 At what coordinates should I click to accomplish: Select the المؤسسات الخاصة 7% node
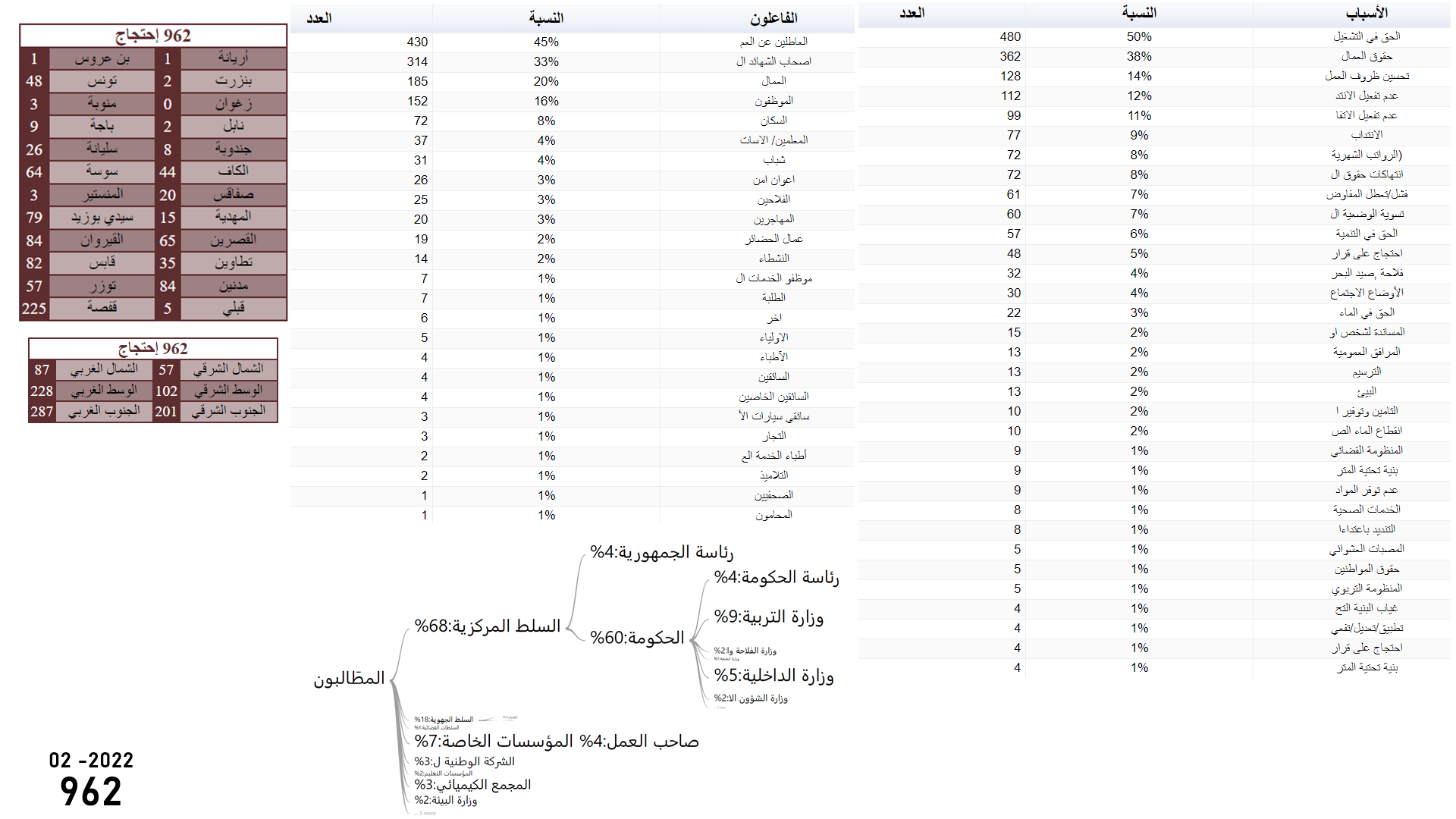(494, 741)
